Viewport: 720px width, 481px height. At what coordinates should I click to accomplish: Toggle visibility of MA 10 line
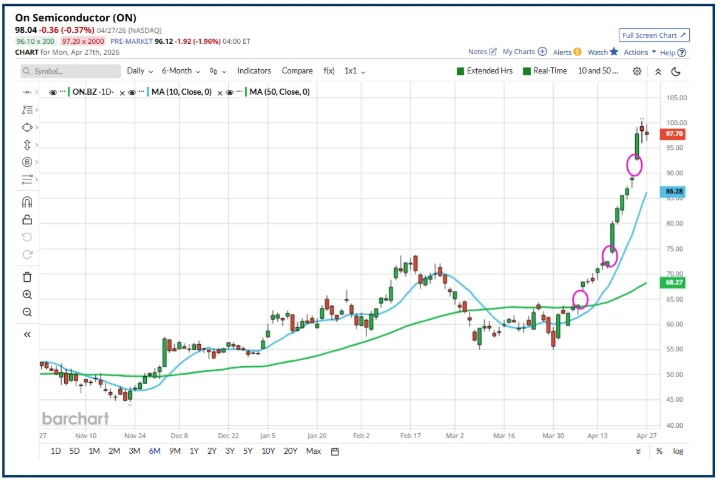(x=132, y=92)
